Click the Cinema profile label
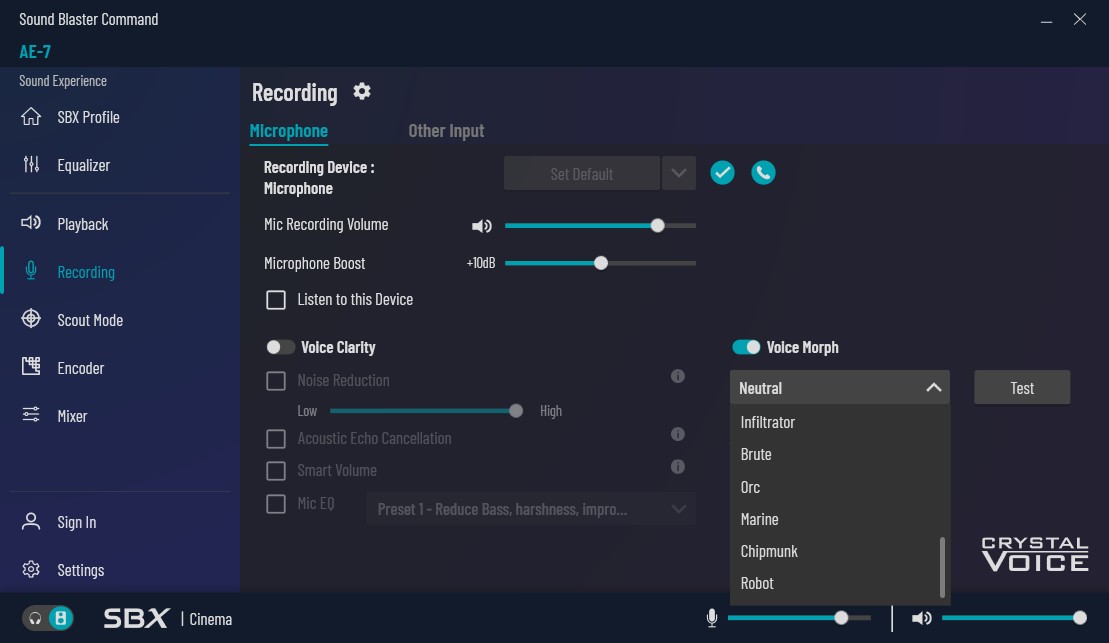The image size is (1109, 643). [x=211, y=619]
